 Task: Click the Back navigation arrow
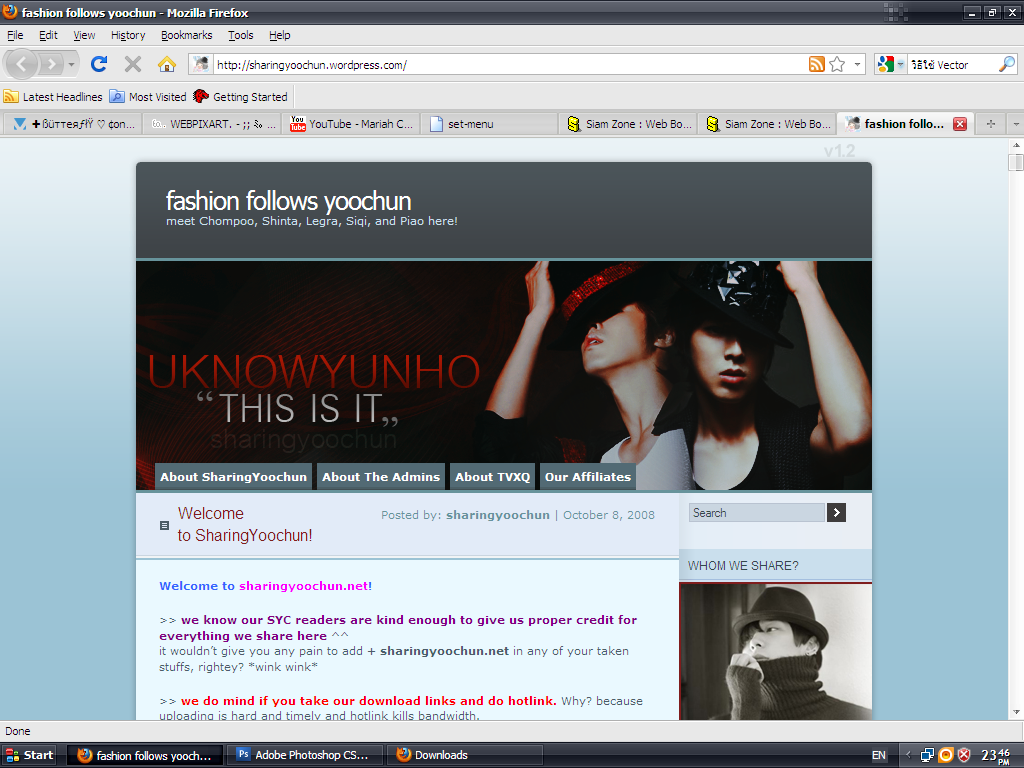22,64
